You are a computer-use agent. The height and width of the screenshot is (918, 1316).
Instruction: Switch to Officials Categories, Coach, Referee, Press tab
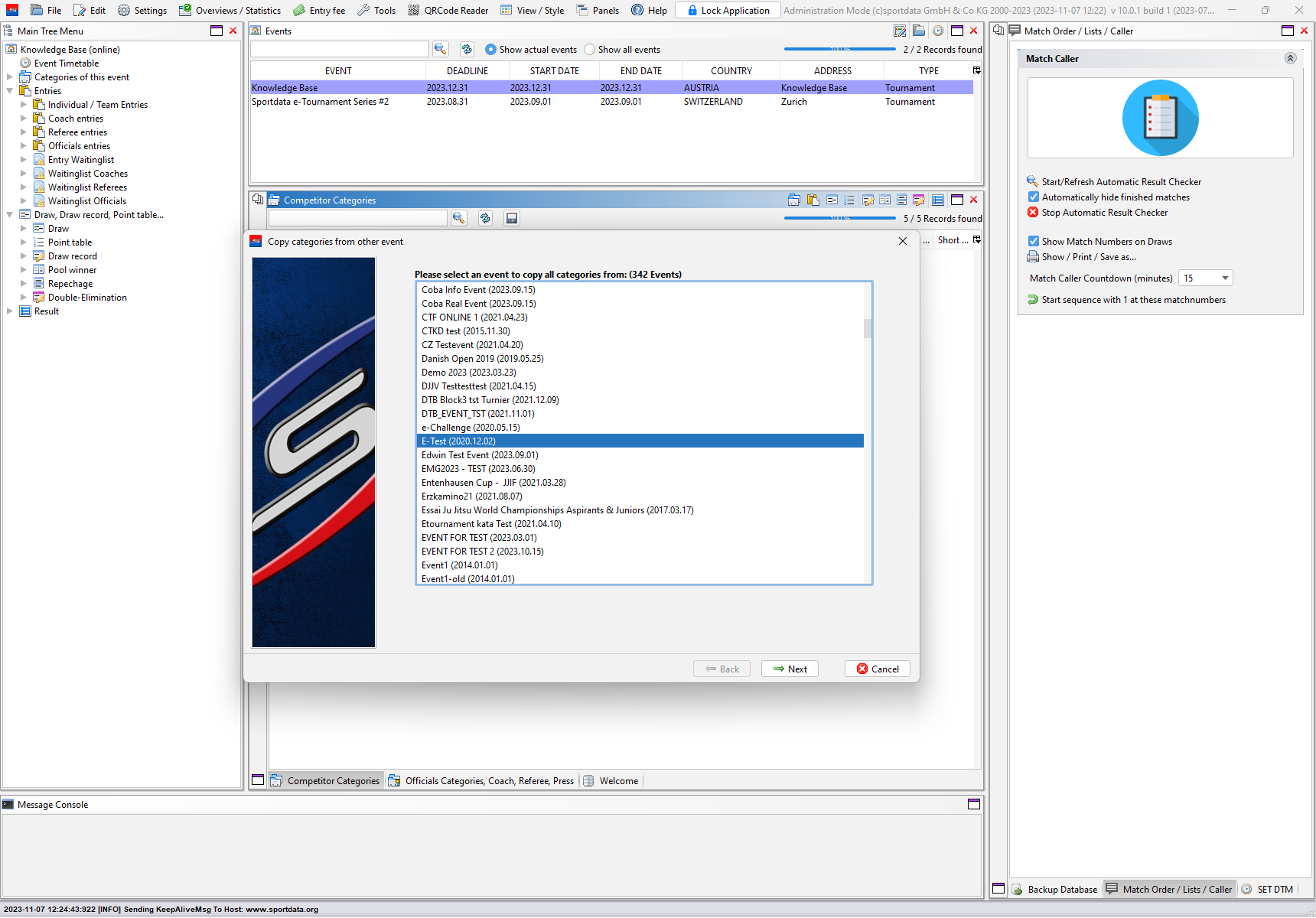click(x=481, y=780)
